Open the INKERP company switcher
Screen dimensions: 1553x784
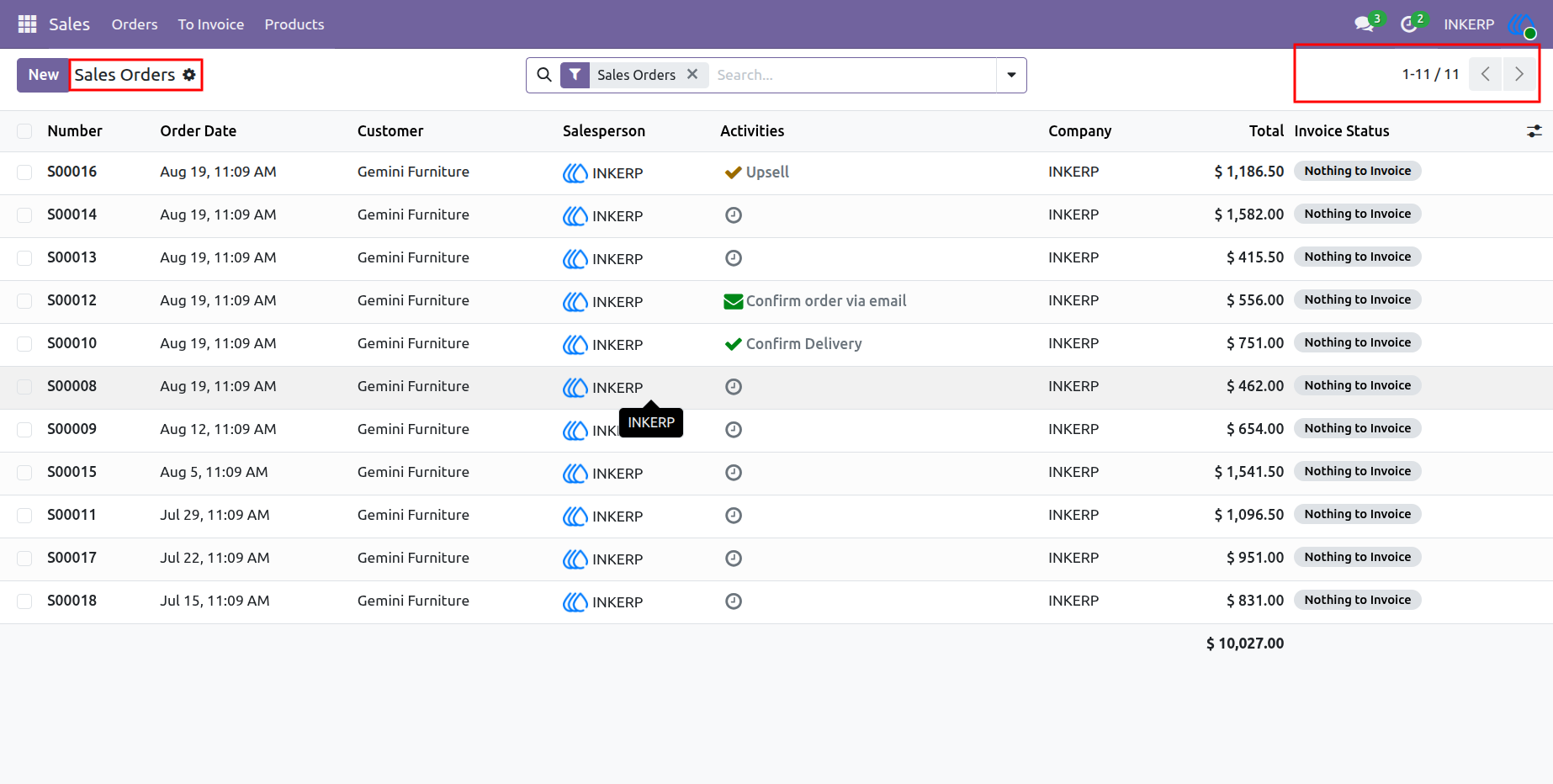[x=1469, y=24]
